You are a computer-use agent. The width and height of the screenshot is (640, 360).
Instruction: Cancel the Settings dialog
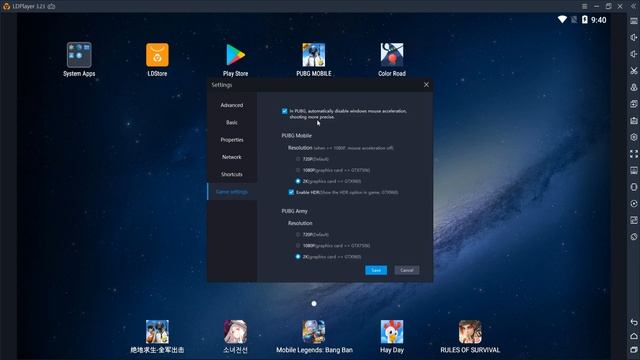coord(407,270)
